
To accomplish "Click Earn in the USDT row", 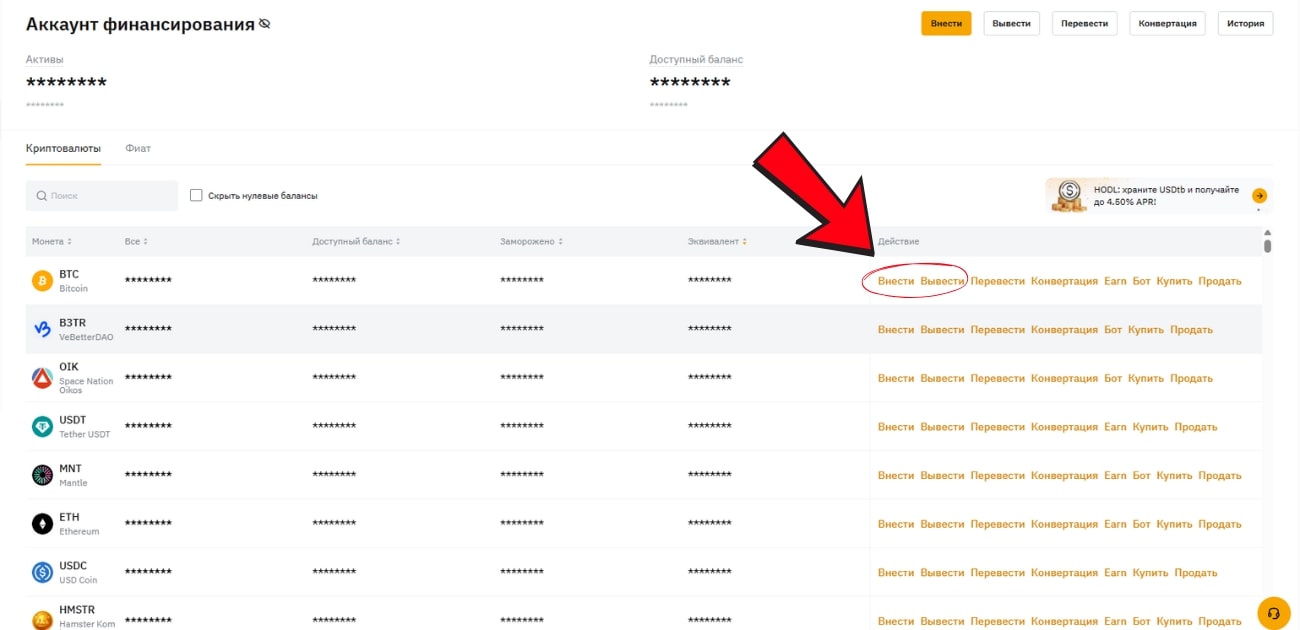I will point(1115,427).
